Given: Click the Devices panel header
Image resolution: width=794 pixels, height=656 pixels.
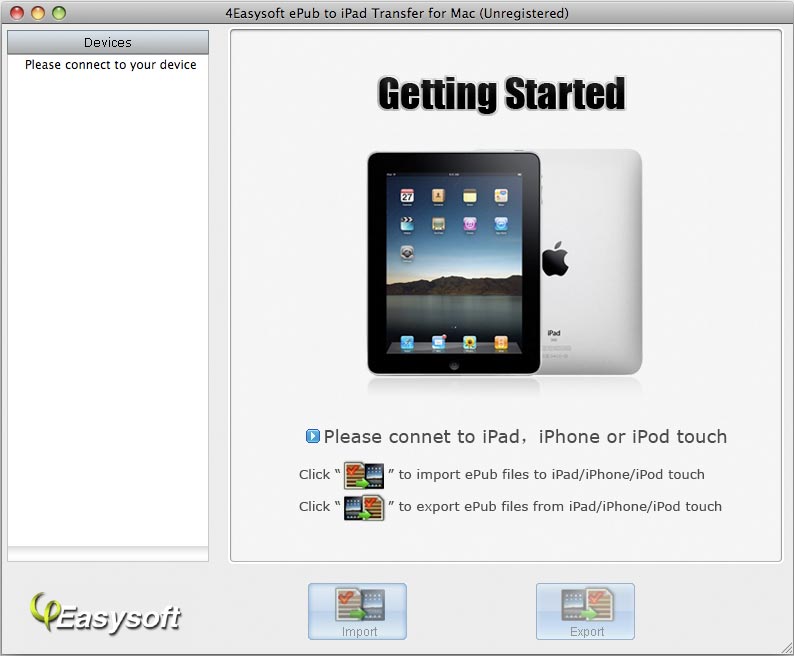Looking at the screenshot, I should 108,43.
